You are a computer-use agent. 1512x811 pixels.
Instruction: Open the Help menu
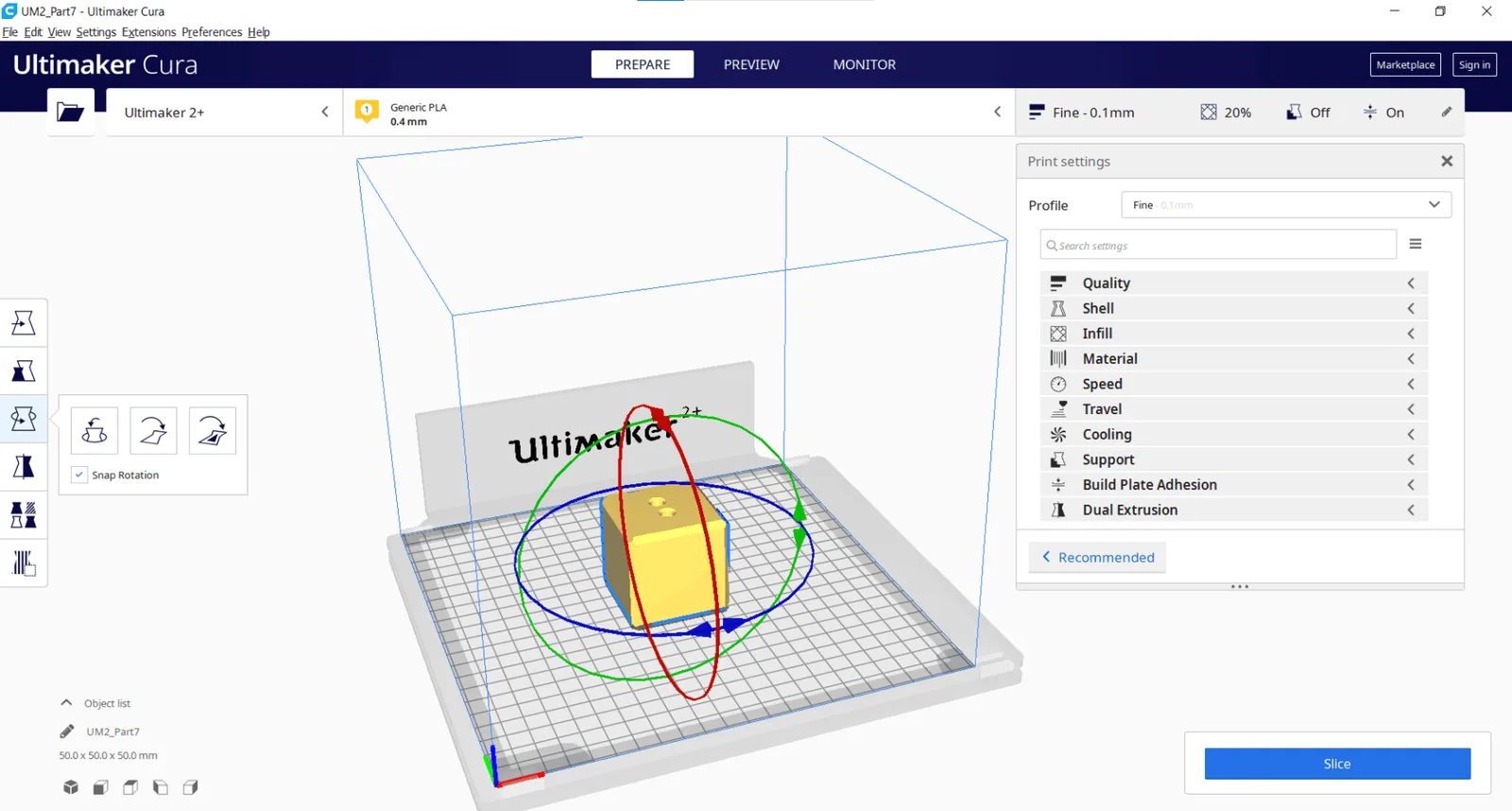point(259,32)
